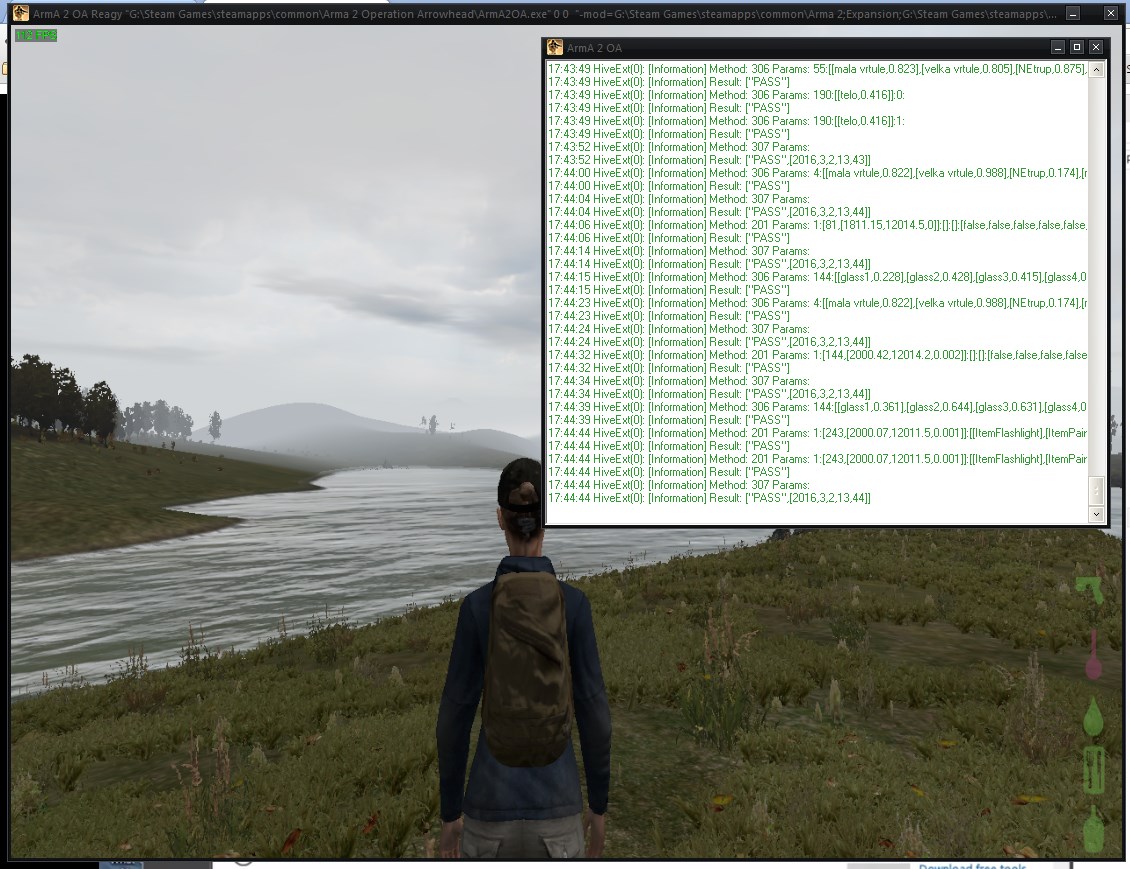Click the green blood drop HUD icon
1130x869 pixels.
point(1093,716)
